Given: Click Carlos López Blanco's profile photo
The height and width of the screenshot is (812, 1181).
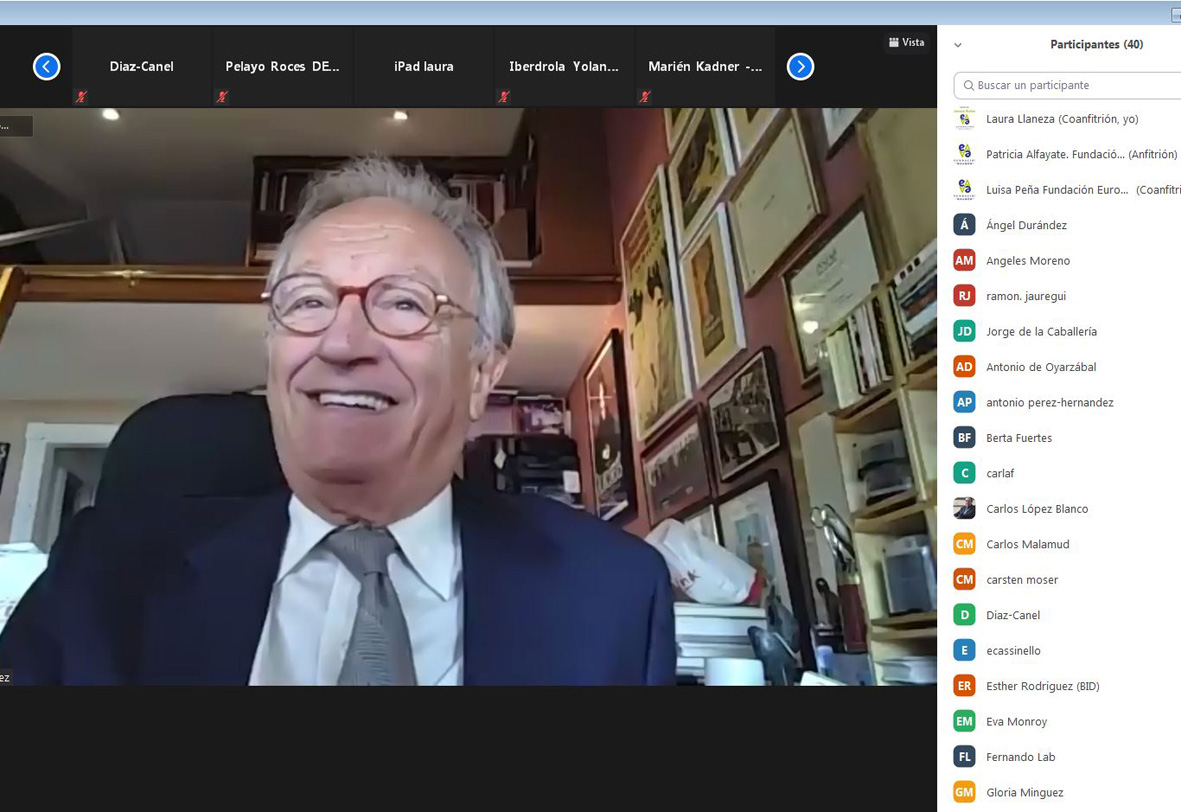Looking at the screenshot, I should pyautogui.click(x=964, y=509).
